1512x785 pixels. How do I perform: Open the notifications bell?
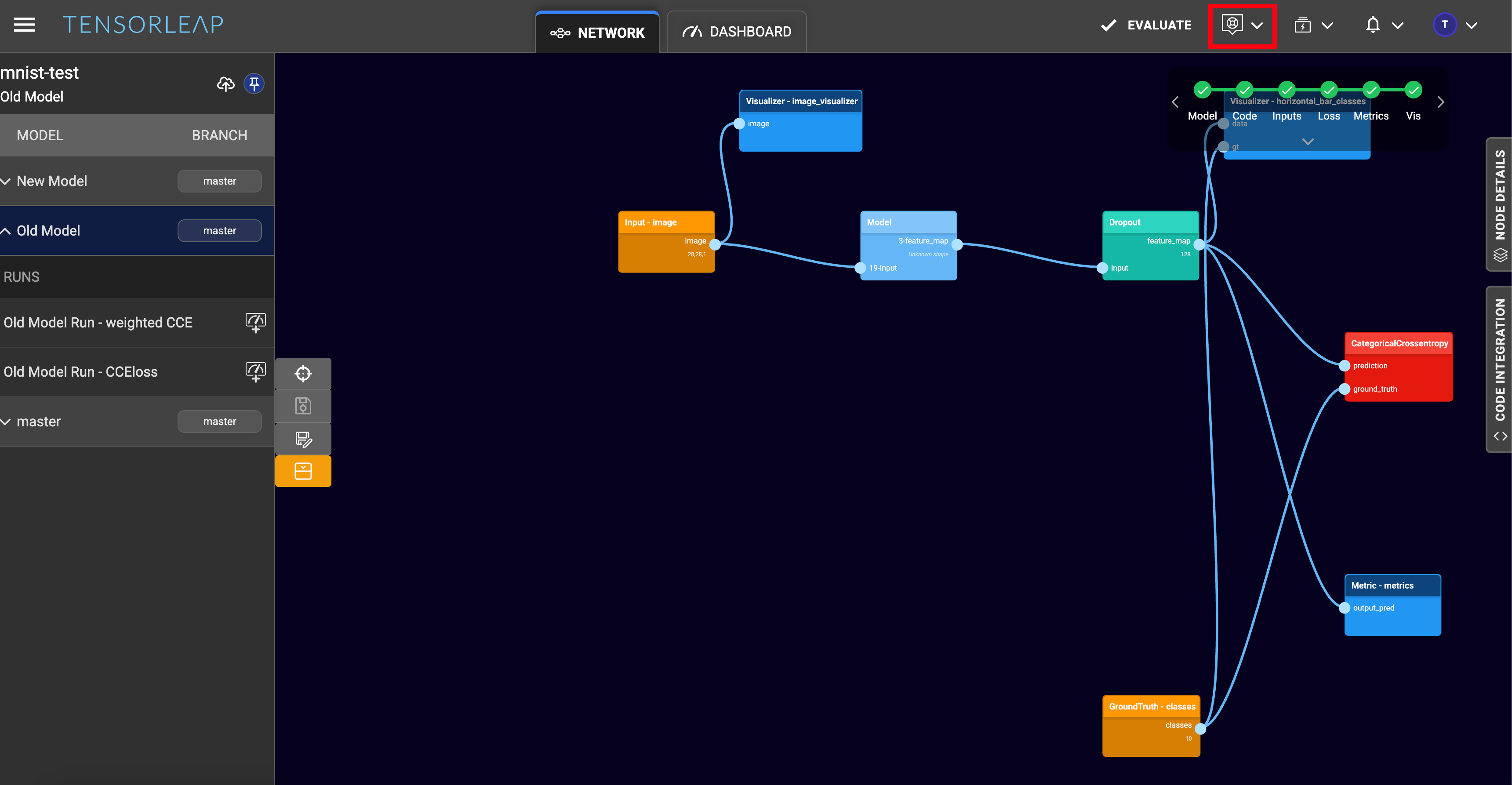tap(1372, 25)
